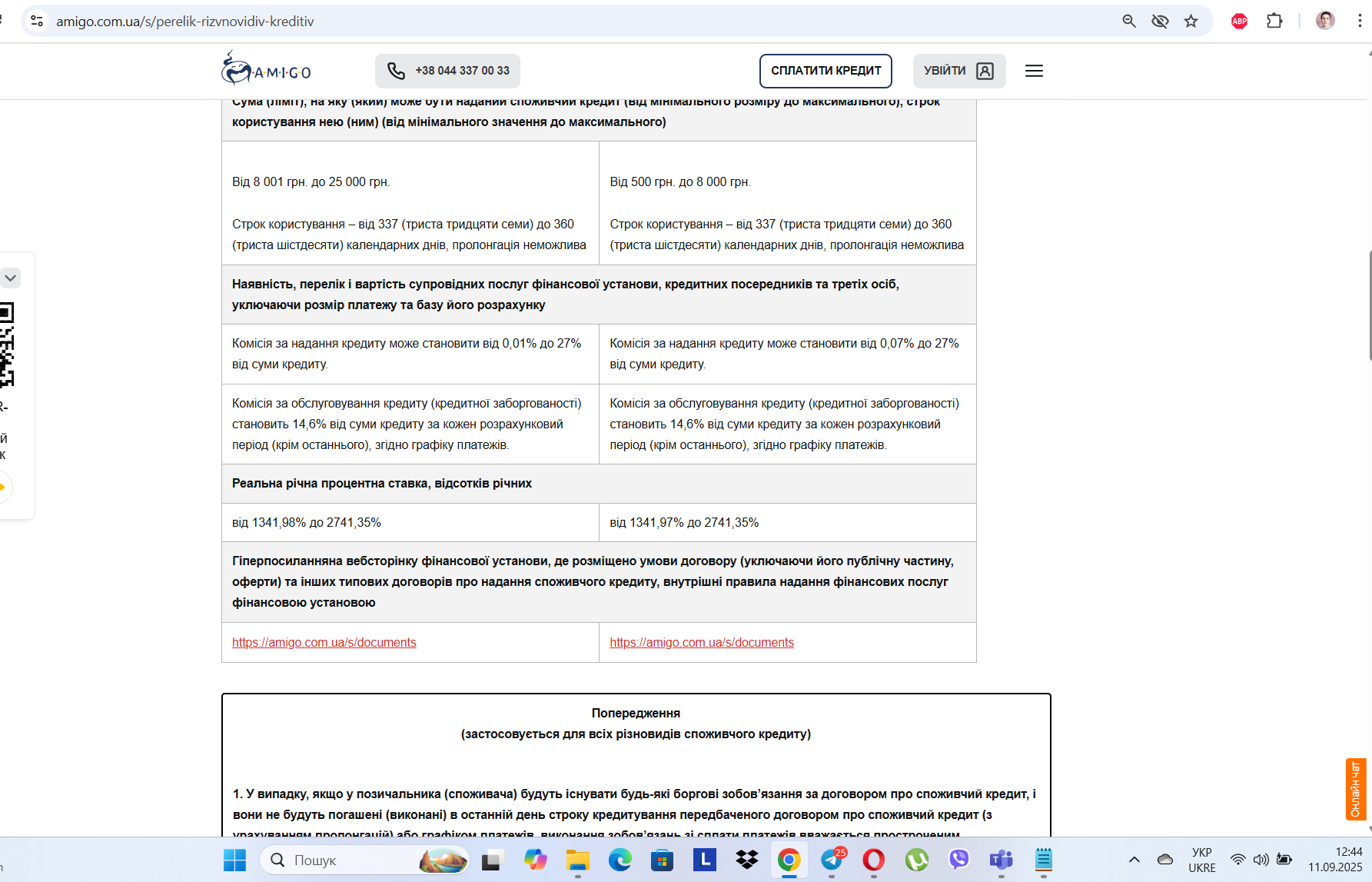1372x882 pixels.
Task: Open the Chrome extensions puzzle icon
Action: tap(1274, 21)
